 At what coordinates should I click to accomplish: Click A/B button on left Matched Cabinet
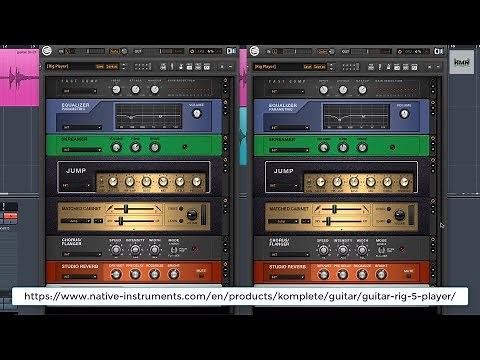point(98,221)
